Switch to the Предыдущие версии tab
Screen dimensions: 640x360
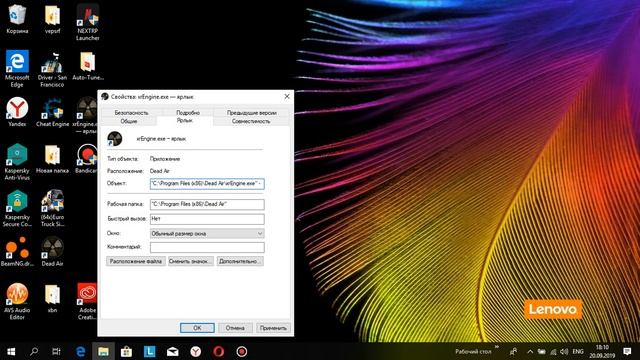coord(251,112)
